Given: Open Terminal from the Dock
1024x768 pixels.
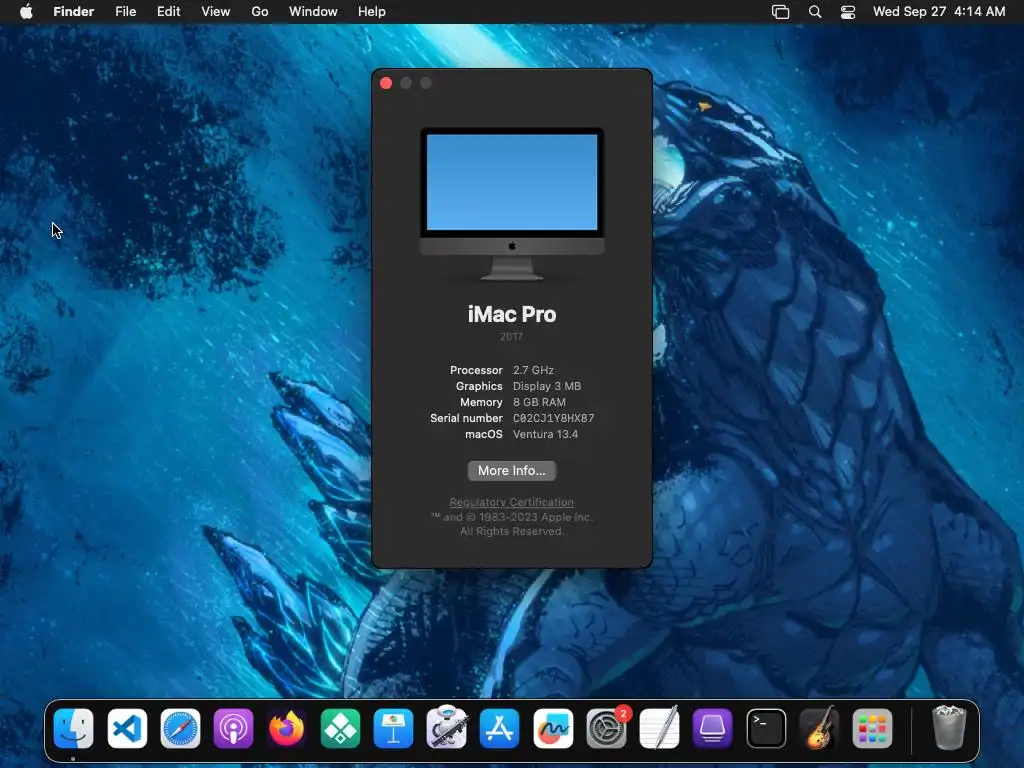Looking at the screenshot, I should 766,728.
